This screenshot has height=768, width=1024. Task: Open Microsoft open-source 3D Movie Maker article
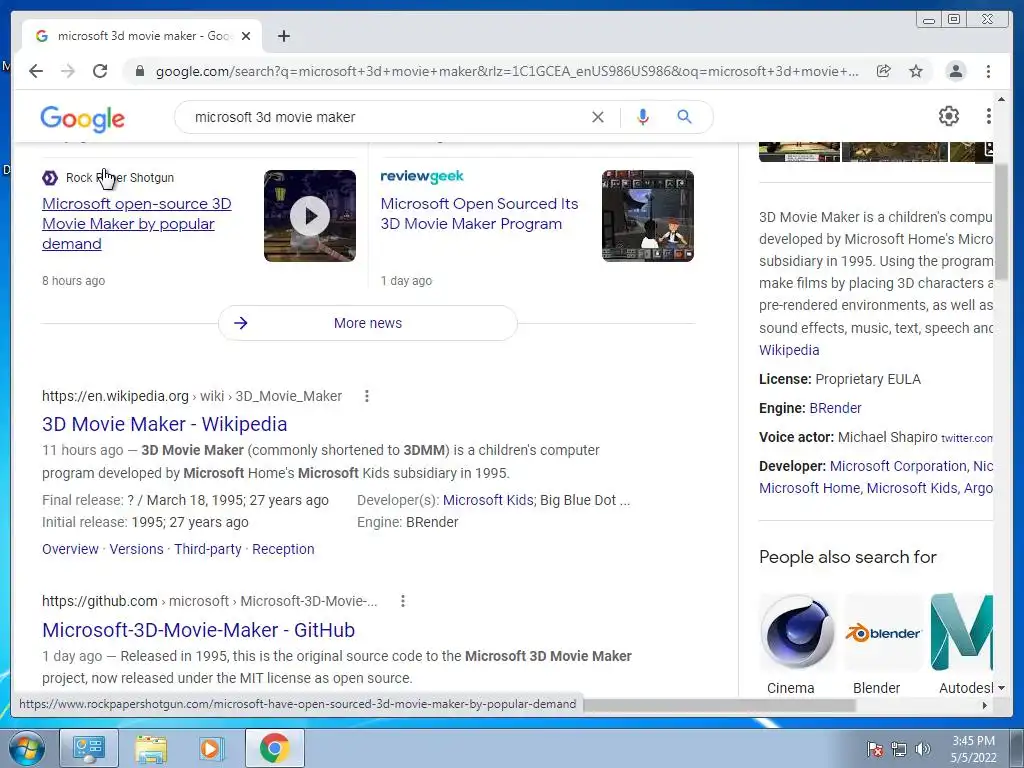pos(136,224)
